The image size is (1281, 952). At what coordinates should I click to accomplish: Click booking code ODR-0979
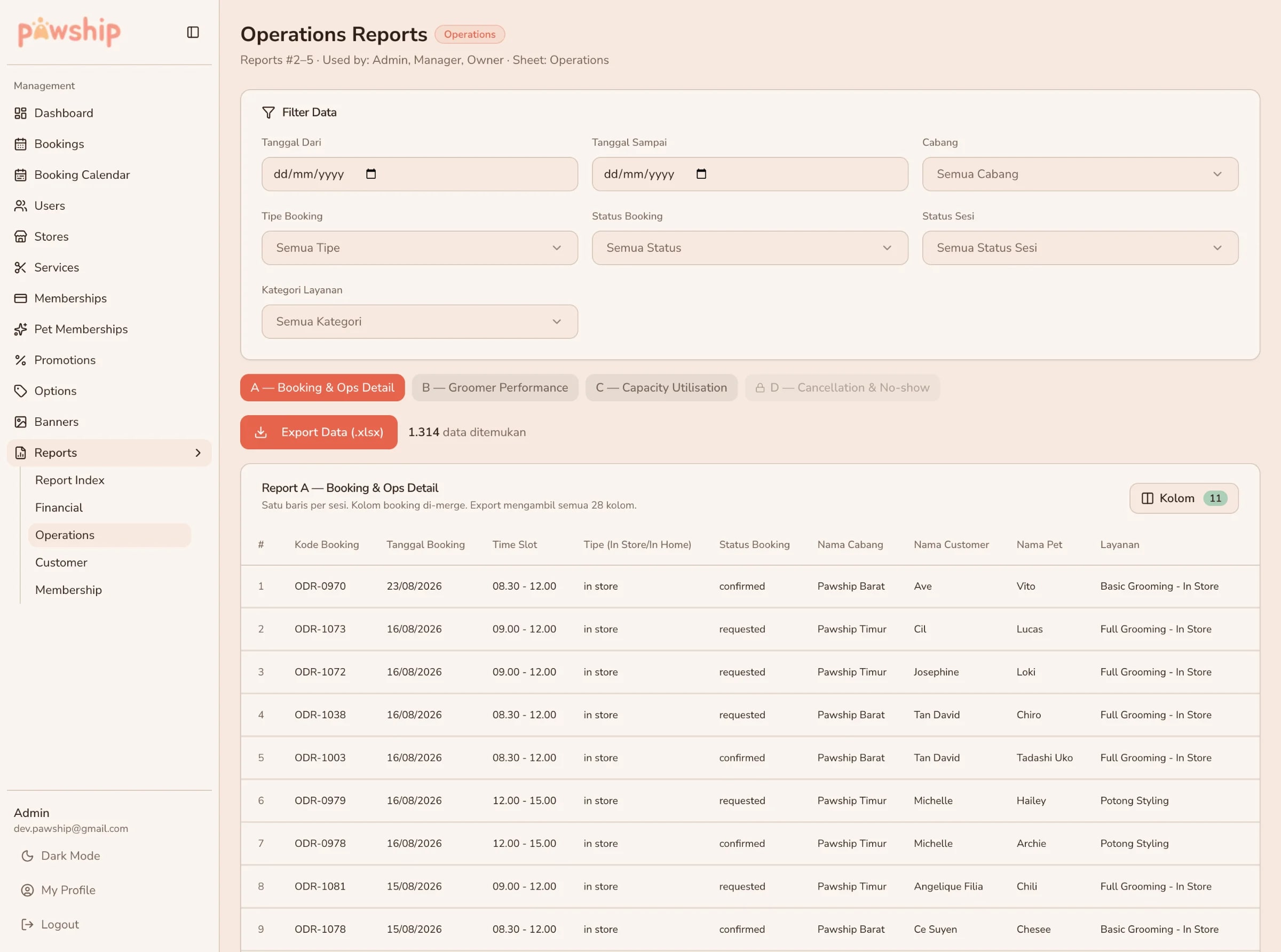tap(320, 800)
